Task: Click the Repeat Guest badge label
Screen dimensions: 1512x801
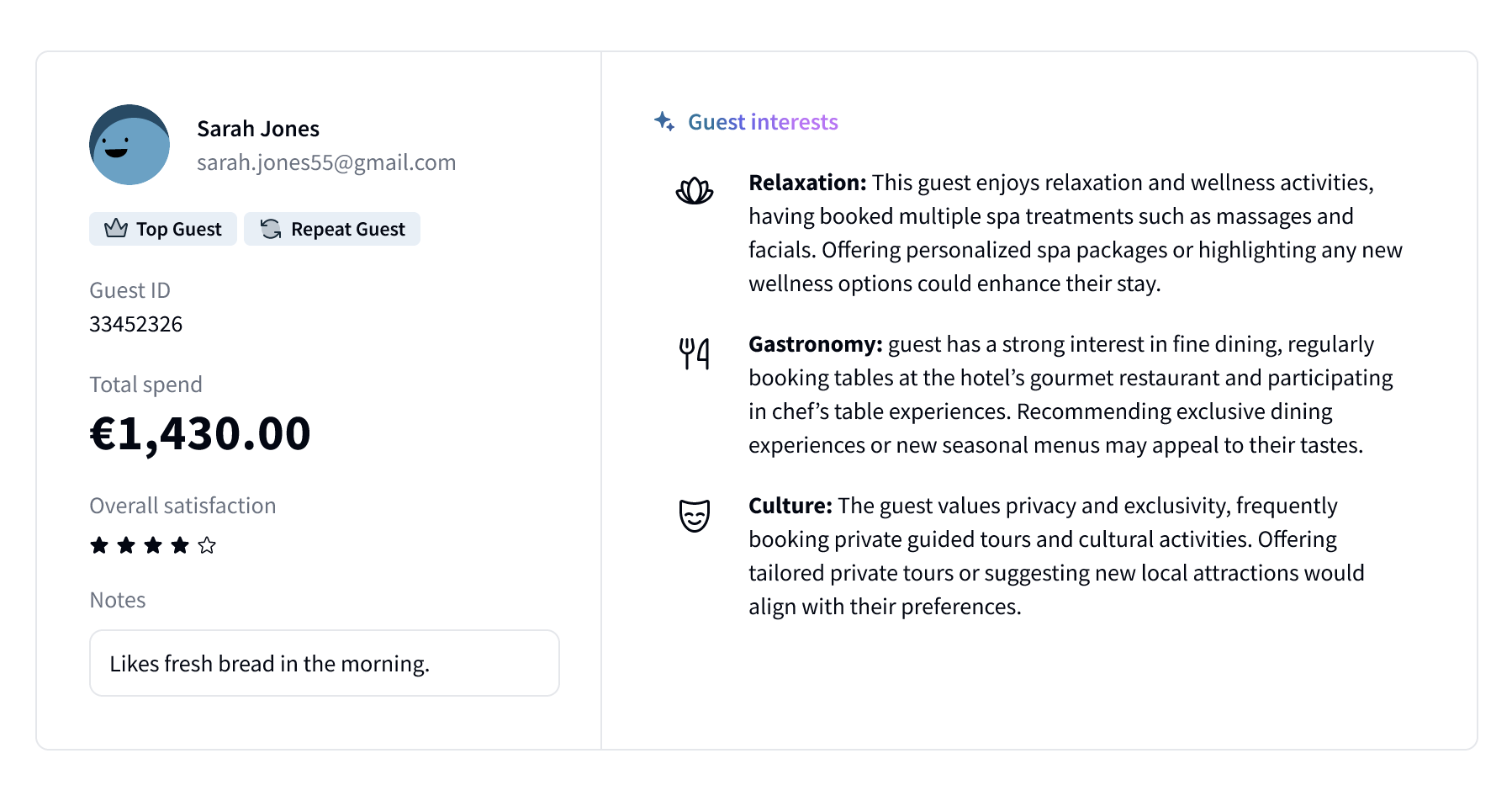Action: pyautogui.click(x=348, y=229)
